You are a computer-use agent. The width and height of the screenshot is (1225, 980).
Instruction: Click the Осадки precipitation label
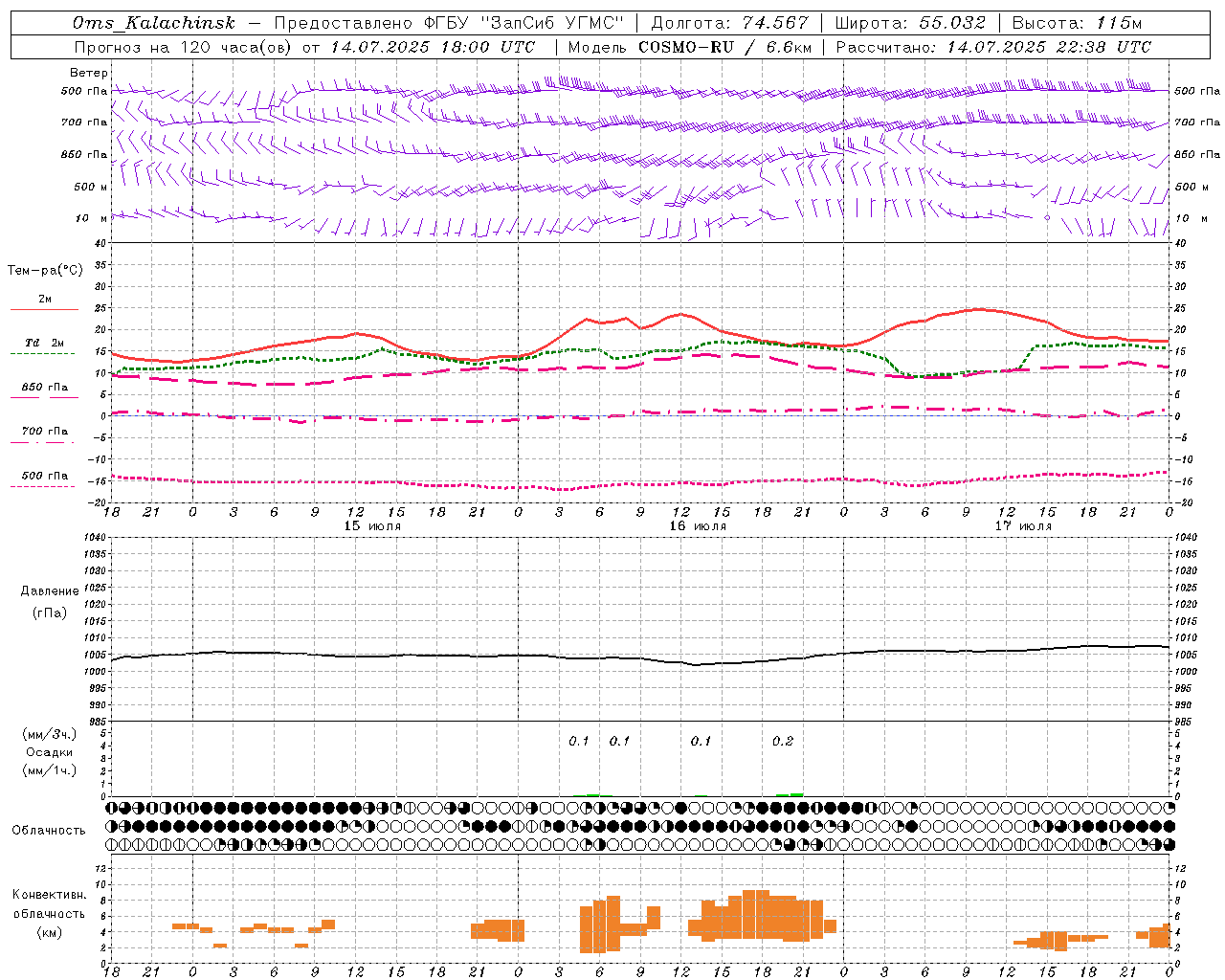(50, 752)
